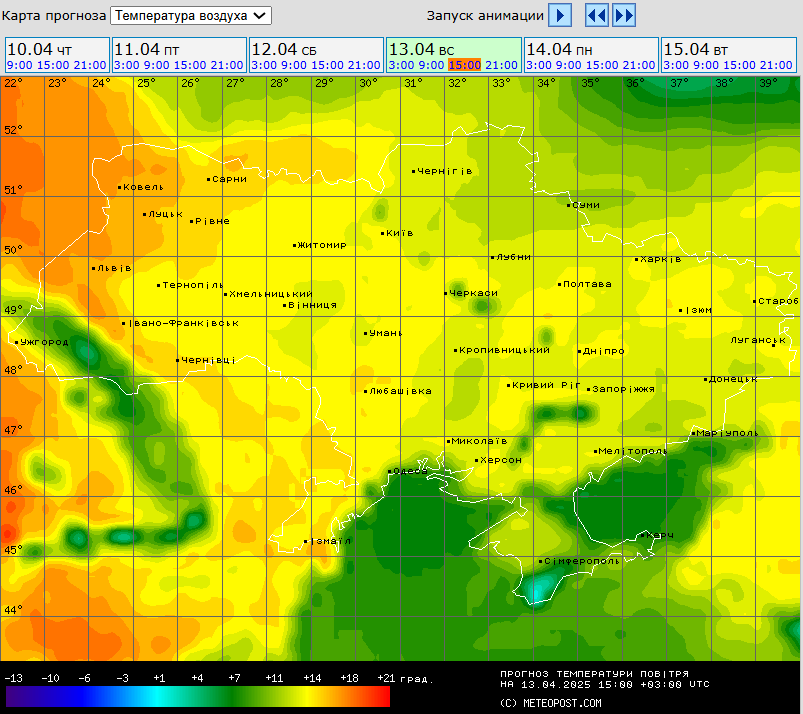Select the 10.04 чт date tab
This screenshot has height=714, width=803.
click(x=39, y=49)
